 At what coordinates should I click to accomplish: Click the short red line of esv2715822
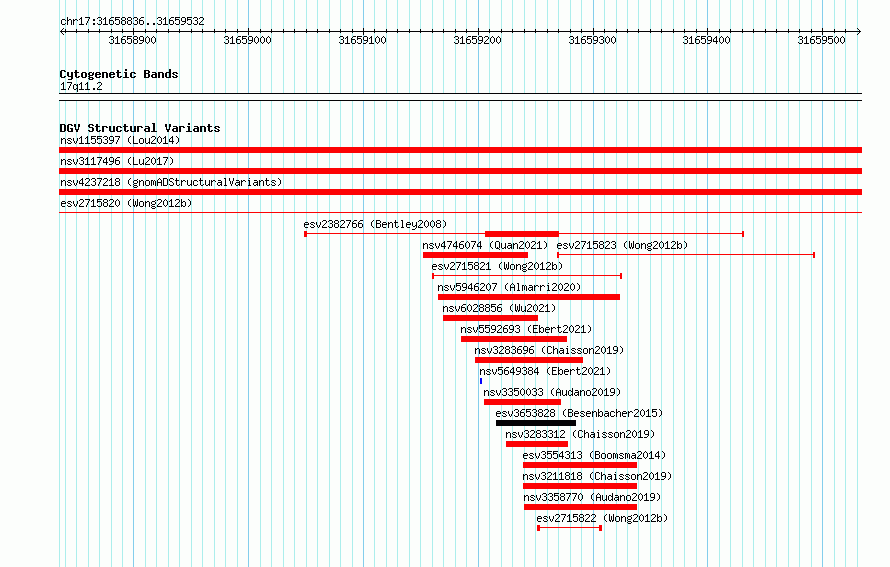pos(569,528)
